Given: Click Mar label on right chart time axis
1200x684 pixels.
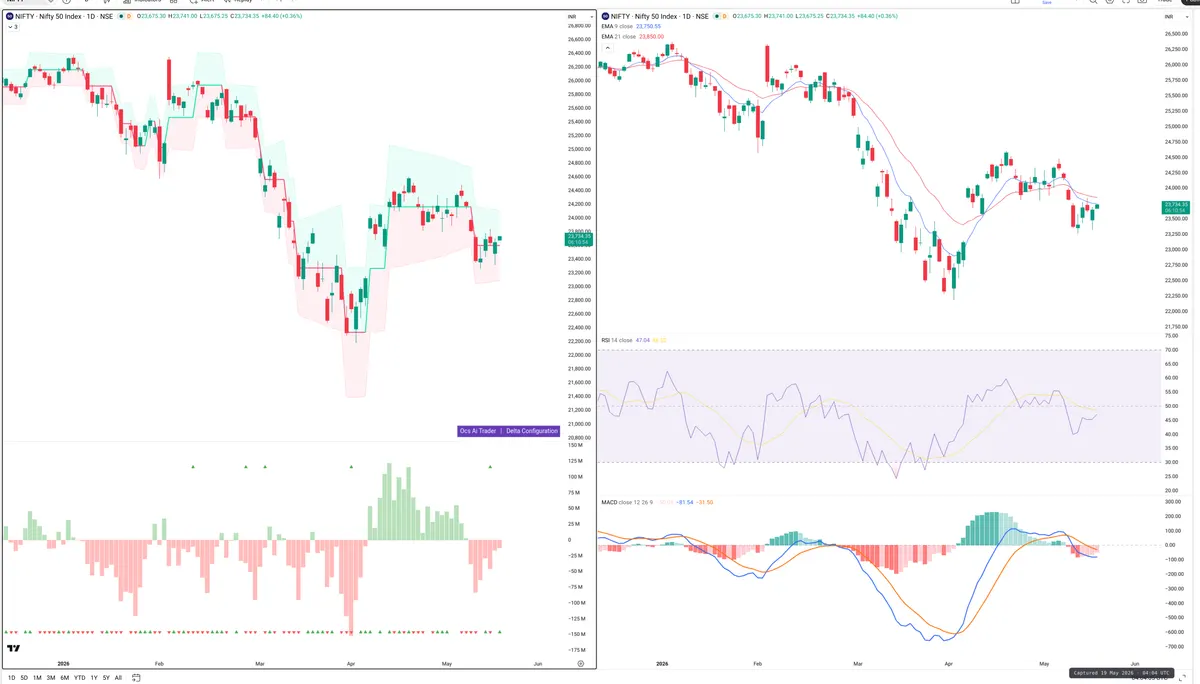Looking at the screenshot, I should click(x=858, y=663).
